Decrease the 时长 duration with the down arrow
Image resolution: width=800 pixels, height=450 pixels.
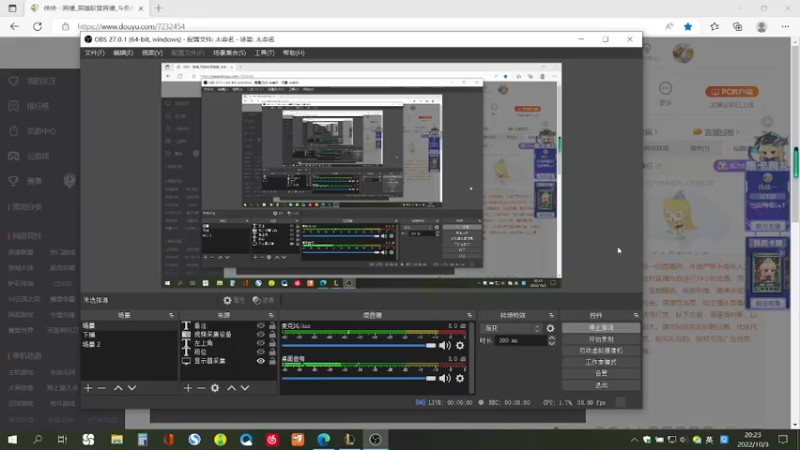click(552, 343)
